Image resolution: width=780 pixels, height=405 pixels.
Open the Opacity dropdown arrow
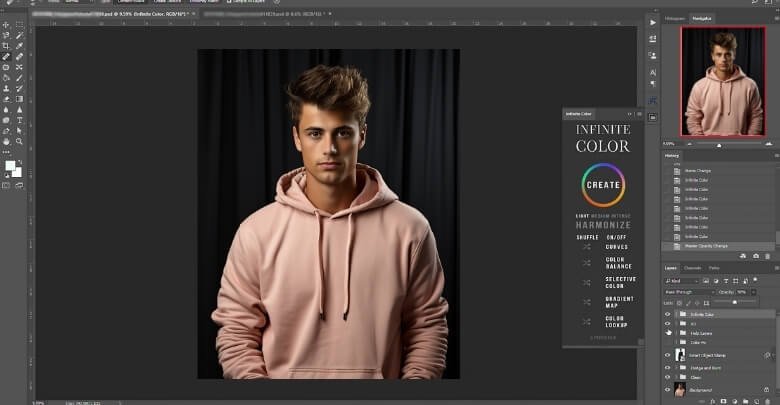(x=753, y=292)
